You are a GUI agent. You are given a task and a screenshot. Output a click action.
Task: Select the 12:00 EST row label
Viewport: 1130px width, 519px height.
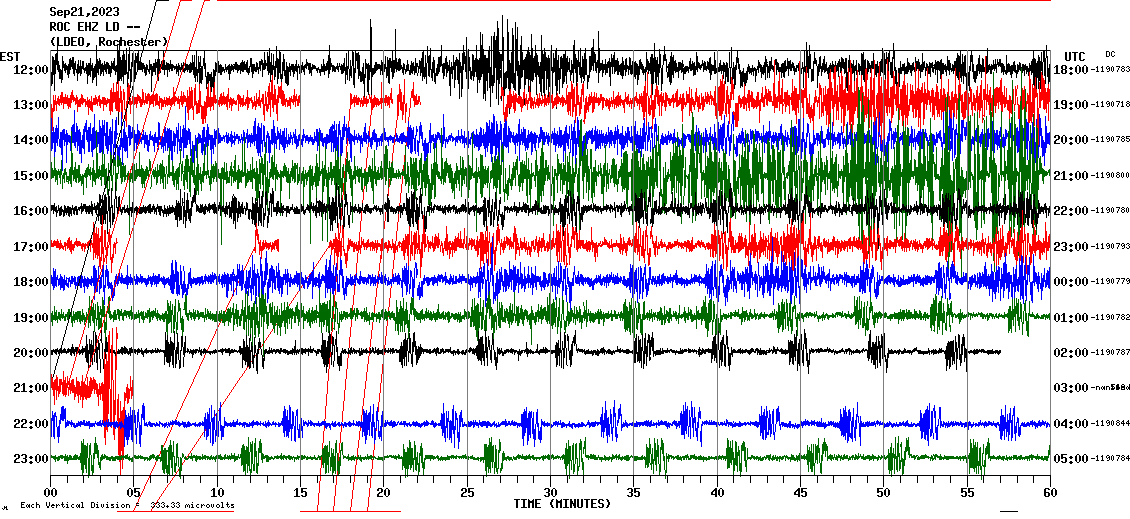[x=31, y=70]
